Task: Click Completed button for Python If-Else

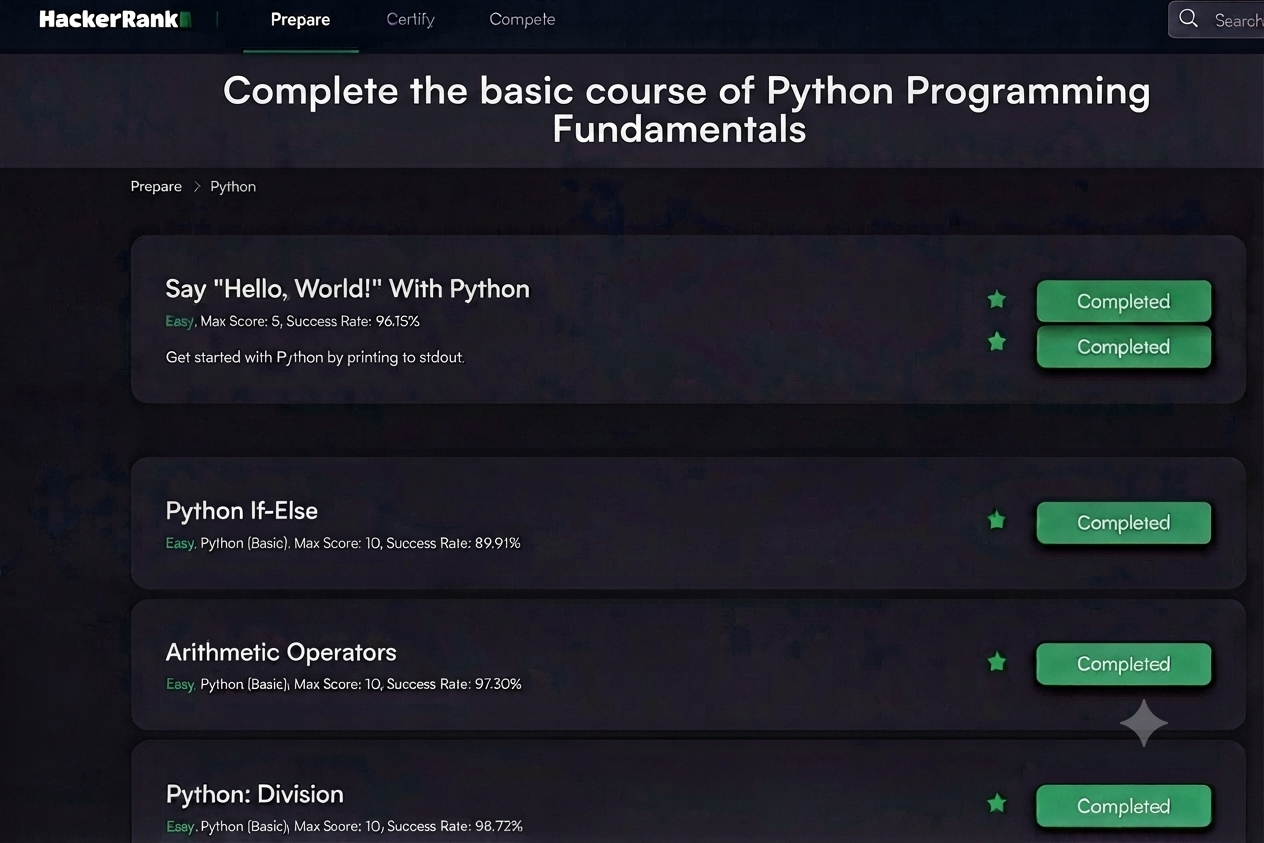Action: pyautogui.click(x=1123, y=523)
